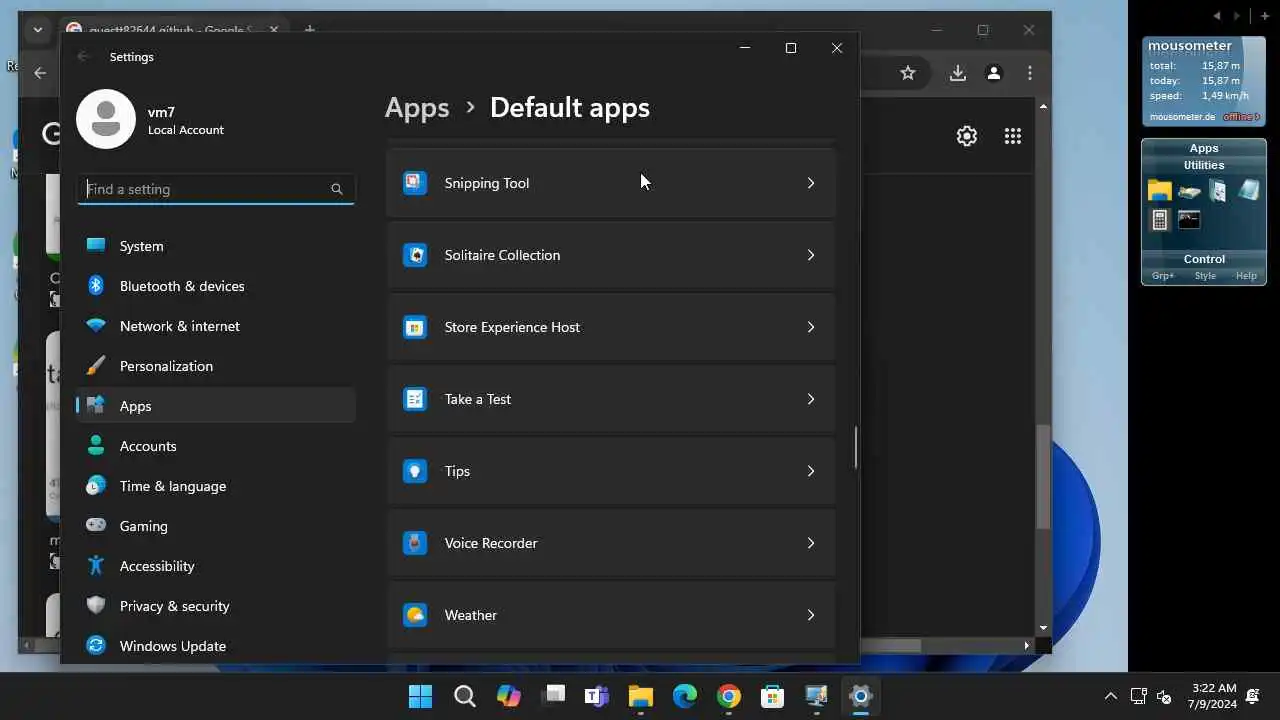Viewport: 1280px width, 720px height.
Task: Open Microsoft Store from taskbar
Action: pos(773,696)
